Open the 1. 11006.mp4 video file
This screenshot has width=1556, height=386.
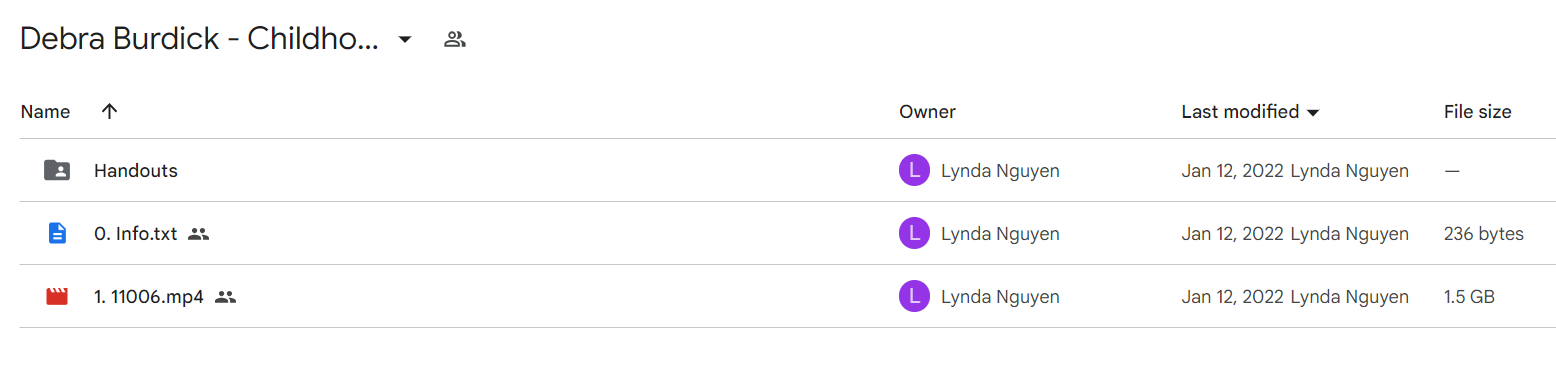pyautogui.click(x=149, y=297)
